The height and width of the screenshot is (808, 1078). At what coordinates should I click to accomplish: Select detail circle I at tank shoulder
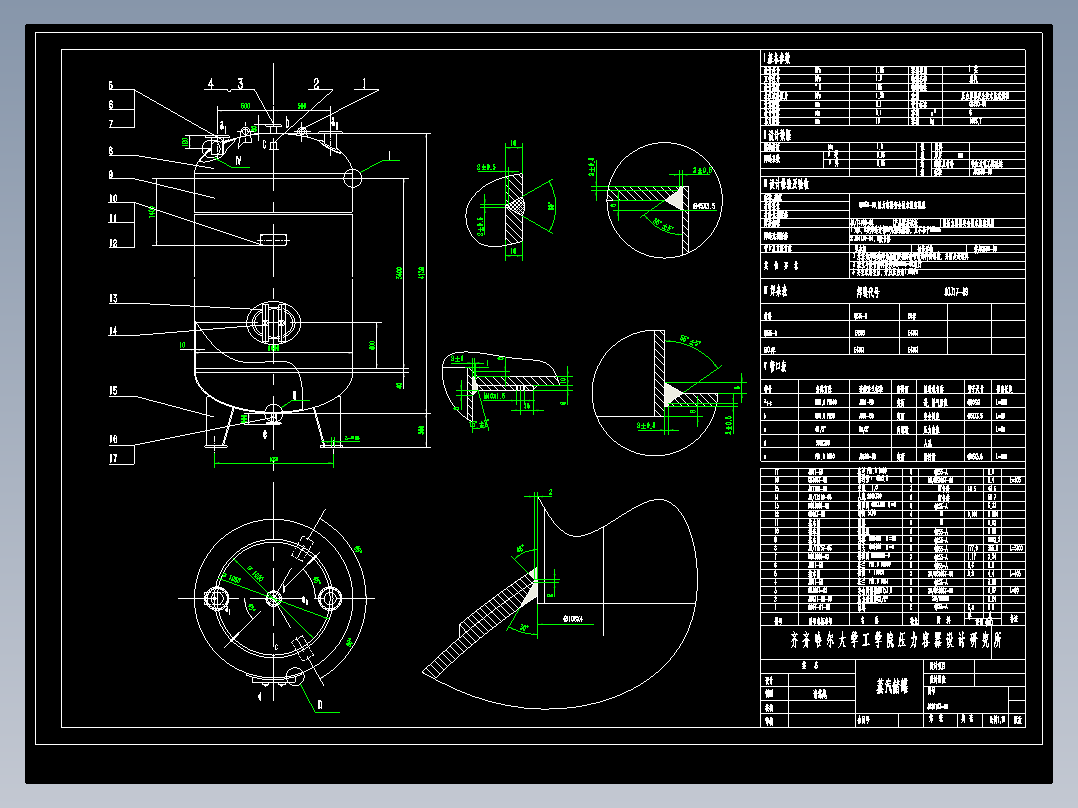352,178
